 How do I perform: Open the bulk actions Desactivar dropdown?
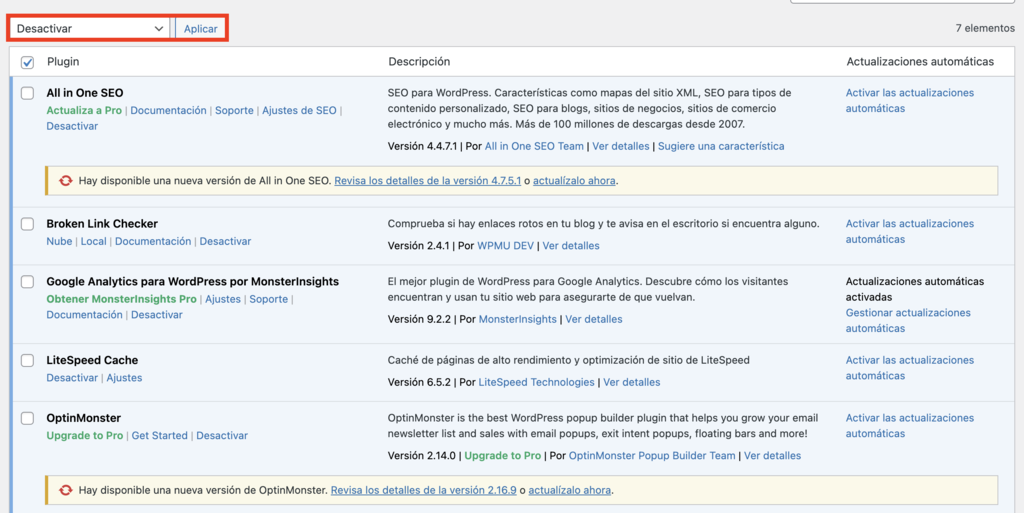(x=89, y=29)
